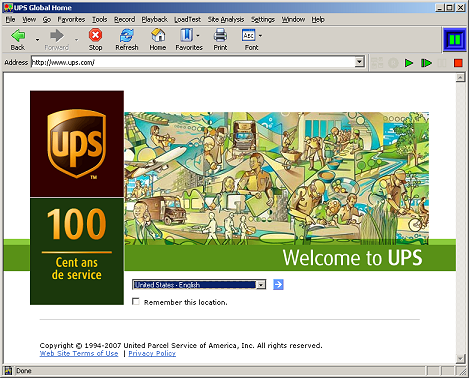Image resolution: width=469 pixels, height=378 pixels.
Task: Click the red Stop icon
Action: pos(95,35)
